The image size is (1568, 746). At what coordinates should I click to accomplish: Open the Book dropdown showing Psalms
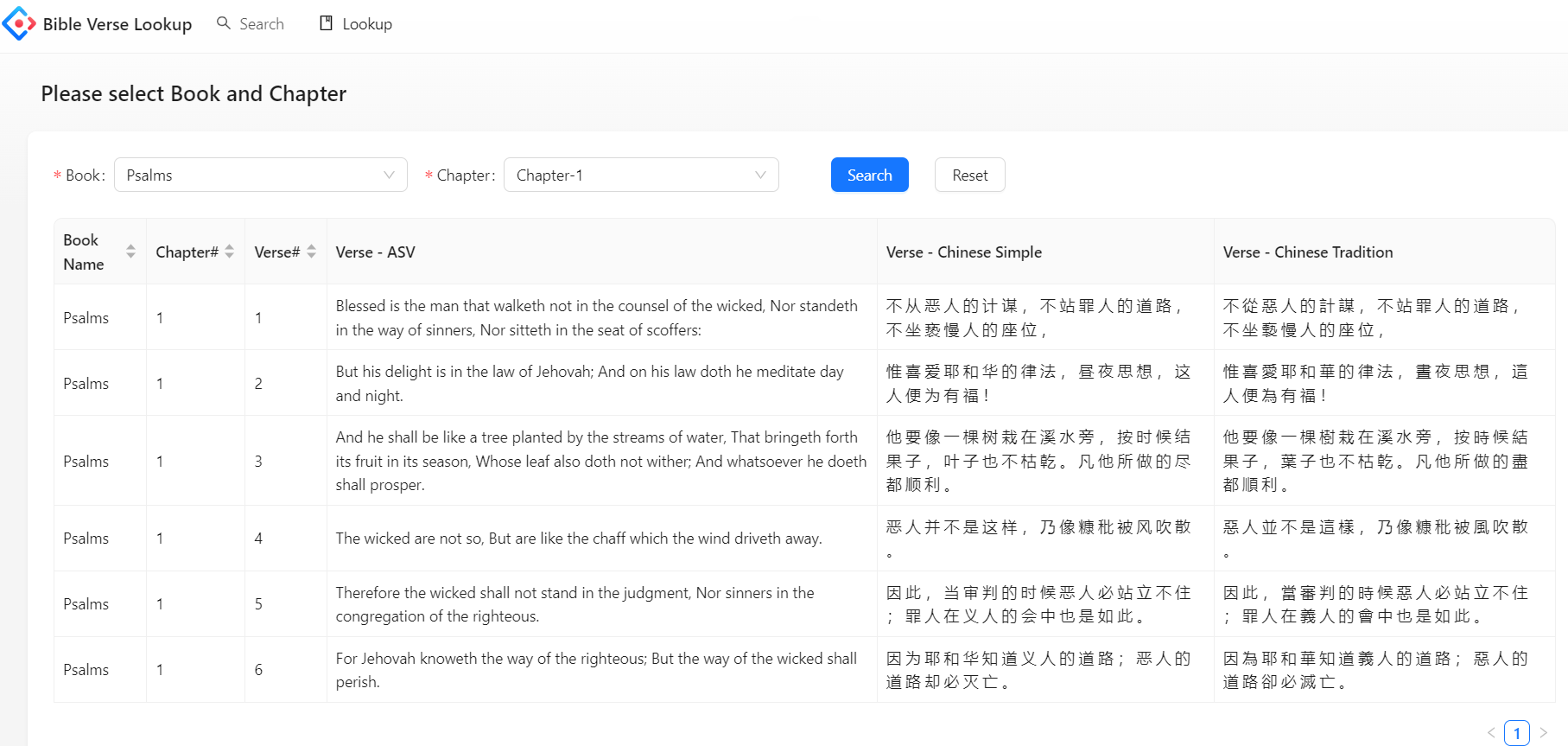[251, 175]
